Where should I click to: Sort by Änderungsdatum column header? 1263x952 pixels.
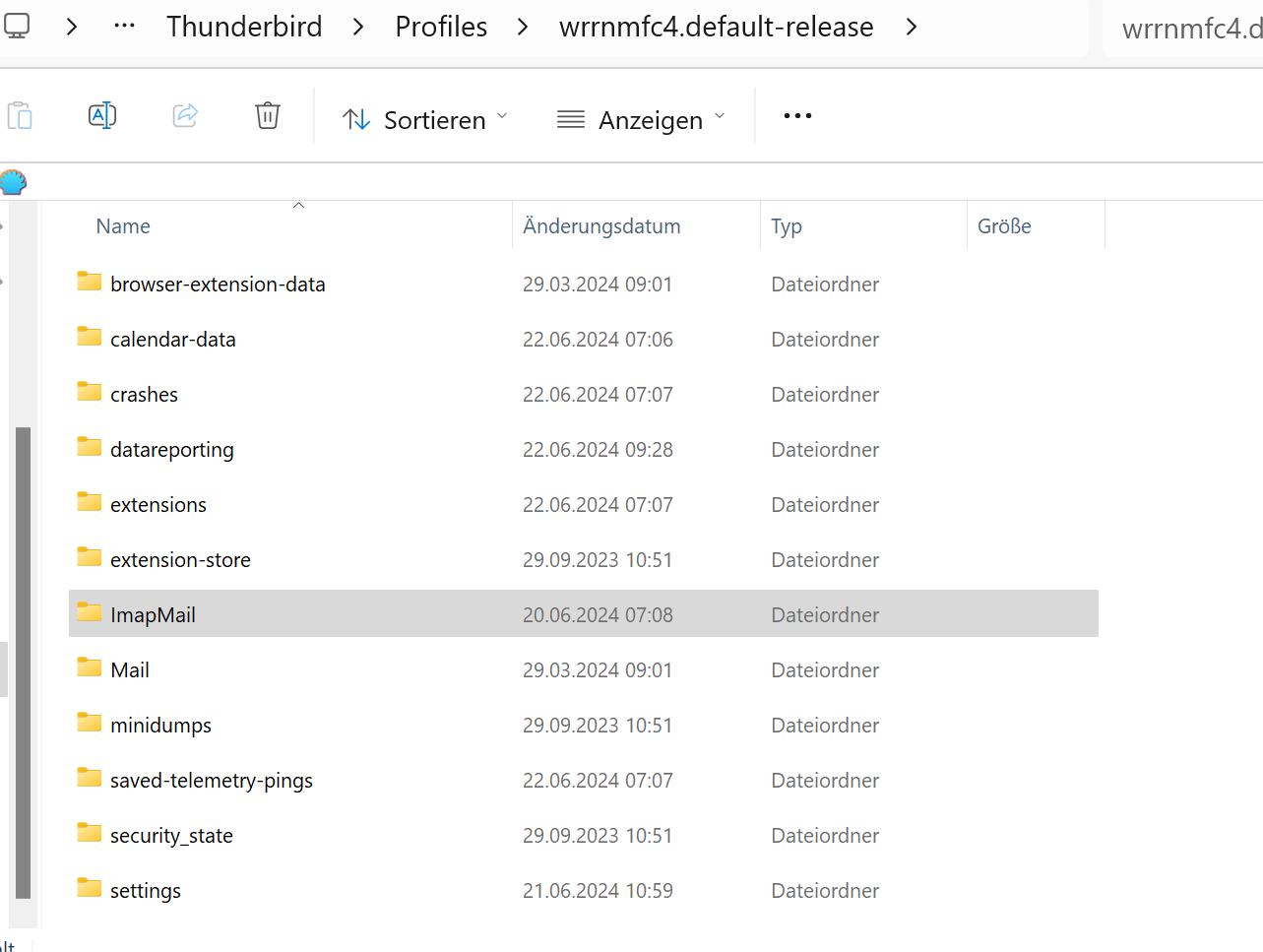tap(601, 226)
